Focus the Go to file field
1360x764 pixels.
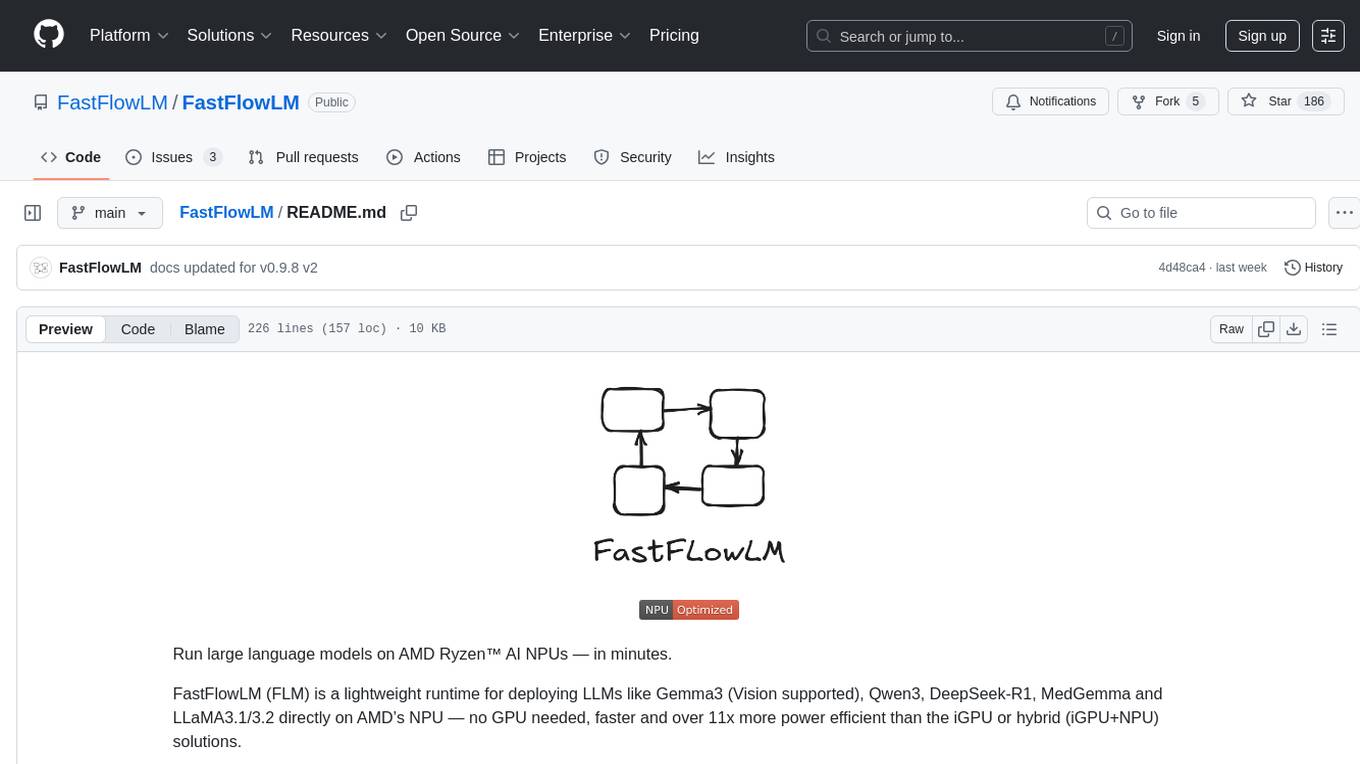tap(1201, 213)
